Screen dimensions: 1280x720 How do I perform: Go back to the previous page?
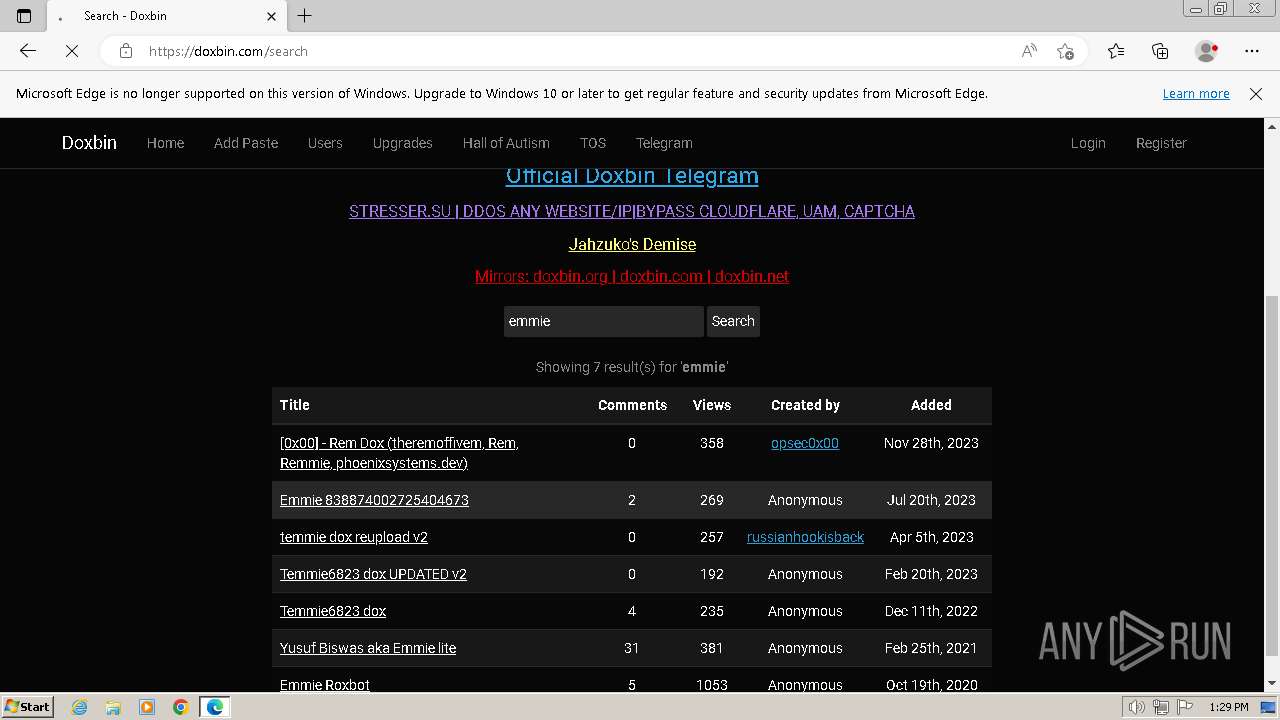28,51
